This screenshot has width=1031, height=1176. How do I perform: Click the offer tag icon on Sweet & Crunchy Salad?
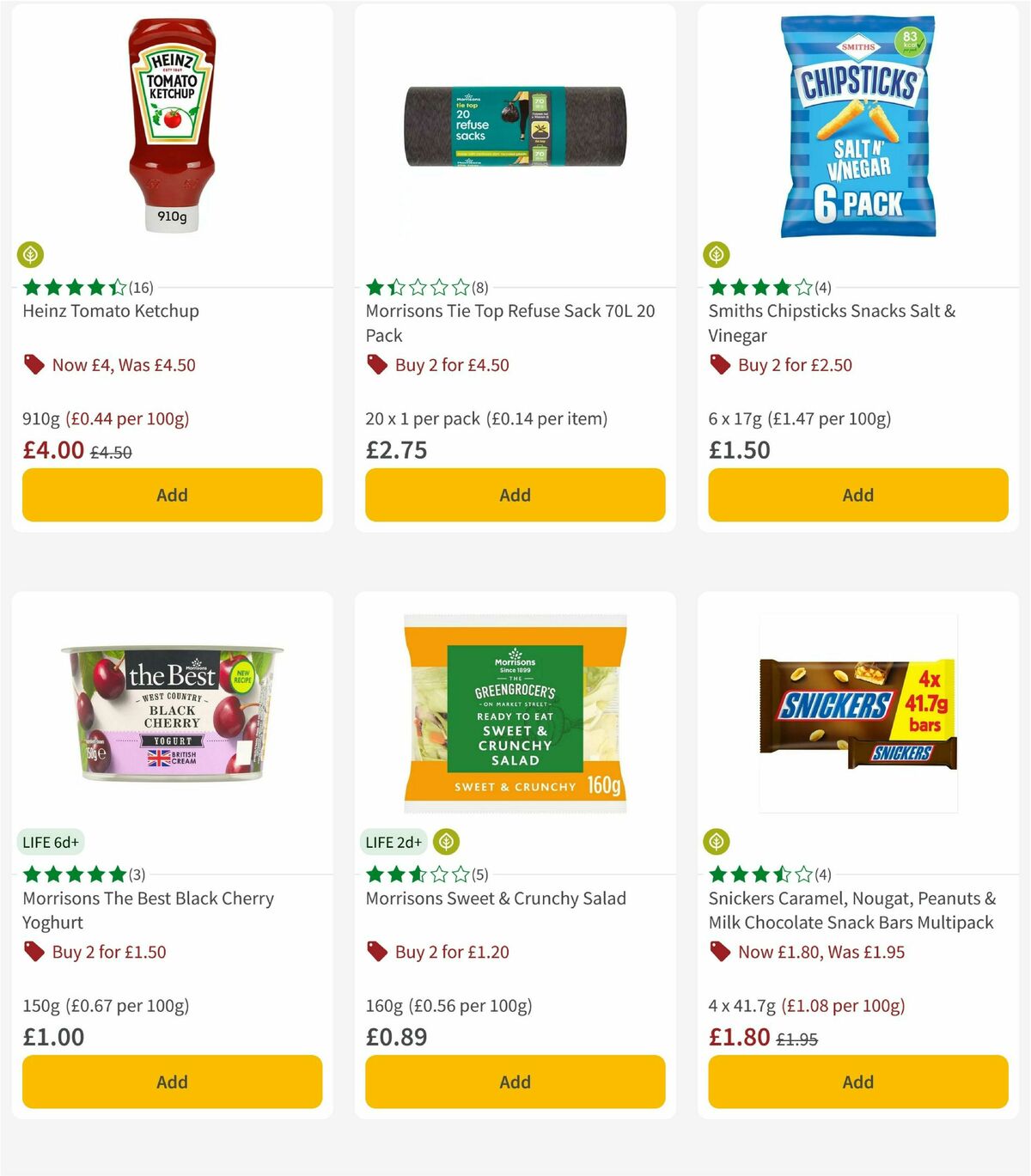click(375, 952)
